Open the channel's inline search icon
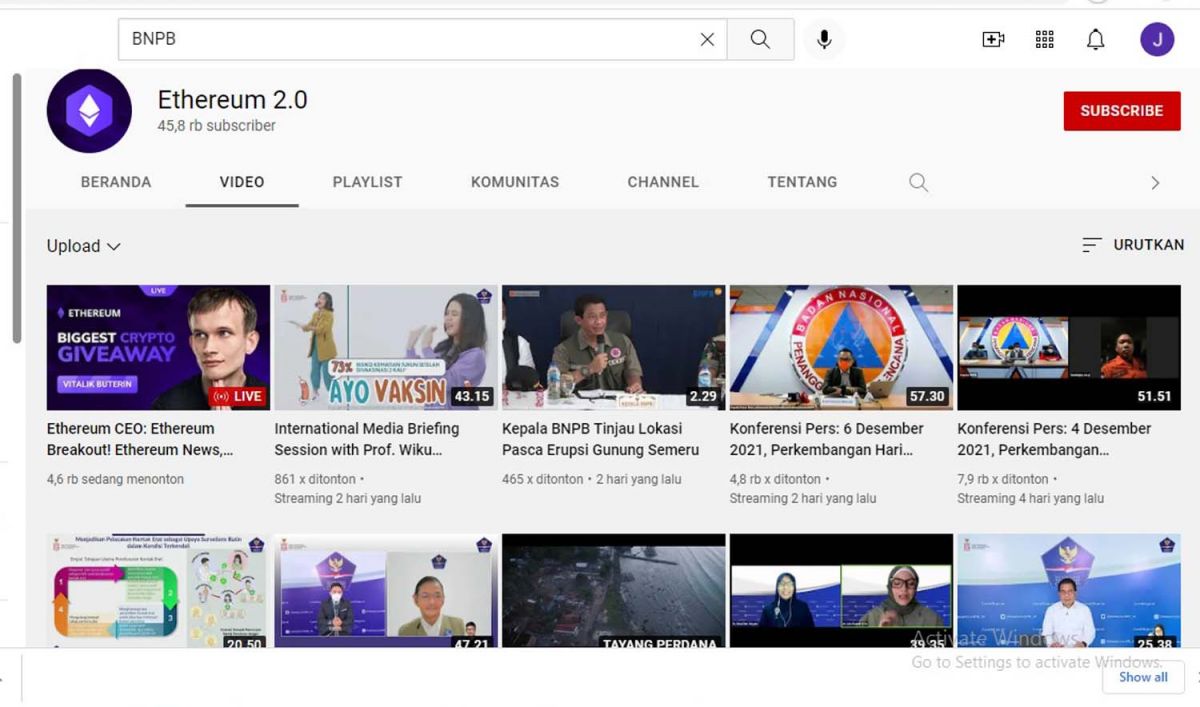The height and width of the screenshot is (707, 1200). 918,183
